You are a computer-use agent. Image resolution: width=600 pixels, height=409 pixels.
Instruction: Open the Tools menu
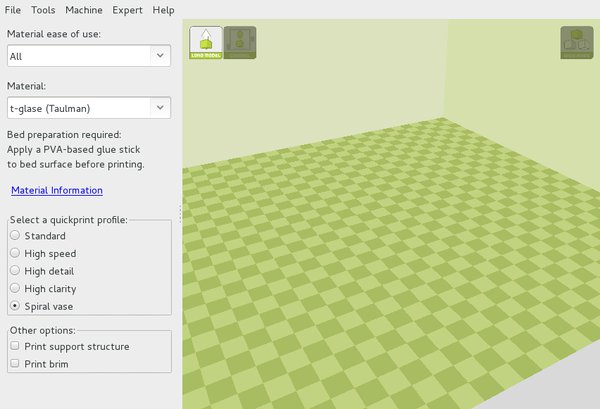click(43, 10)
